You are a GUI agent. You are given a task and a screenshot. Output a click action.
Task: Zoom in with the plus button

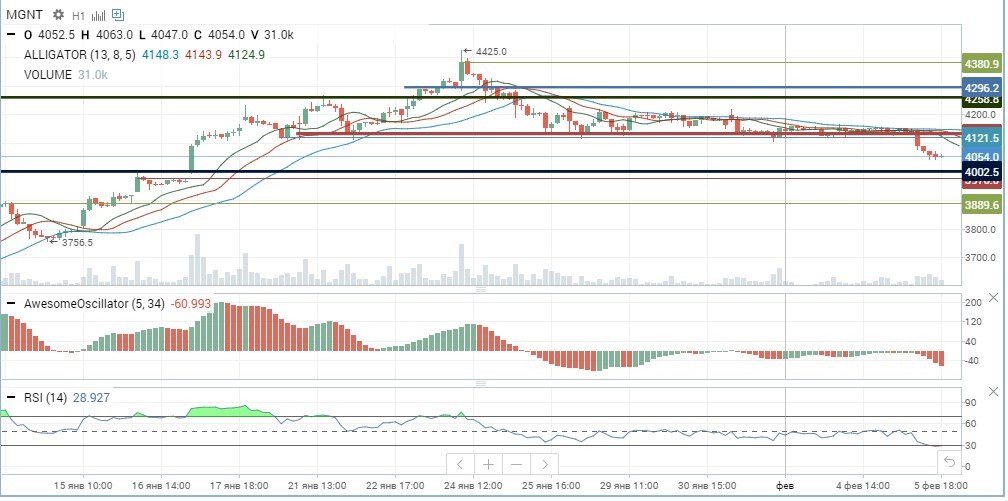pyautogui.click(x=489, y=464)
